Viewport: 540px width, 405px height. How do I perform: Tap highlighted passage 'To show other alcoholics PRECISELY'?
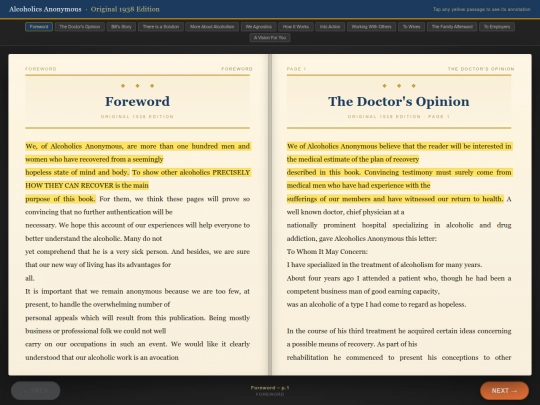pyautogui.click(x=191, y=173)
